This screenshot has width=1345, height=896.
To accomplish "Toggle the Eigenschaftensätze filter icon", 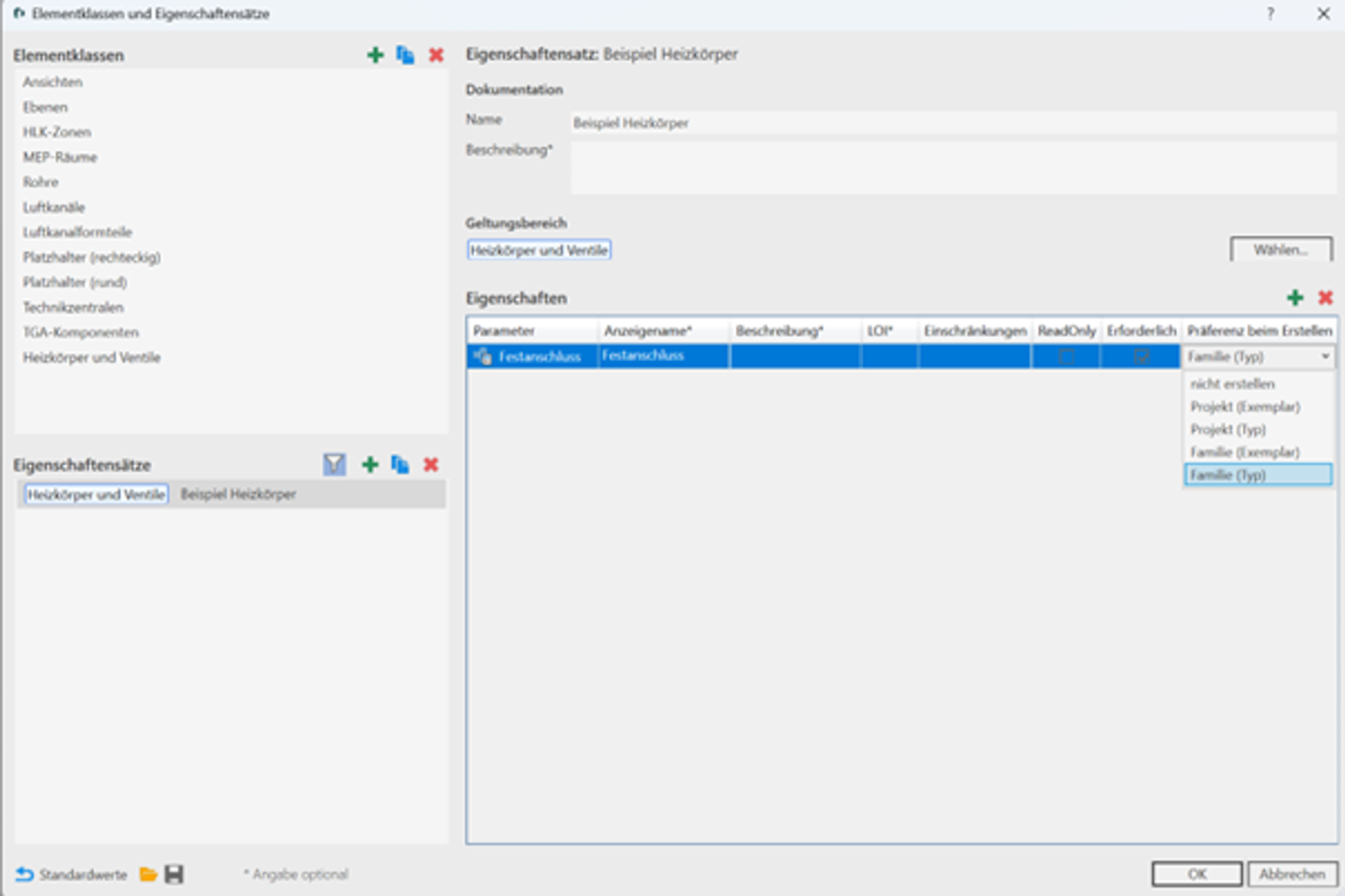I will [334, 464].
